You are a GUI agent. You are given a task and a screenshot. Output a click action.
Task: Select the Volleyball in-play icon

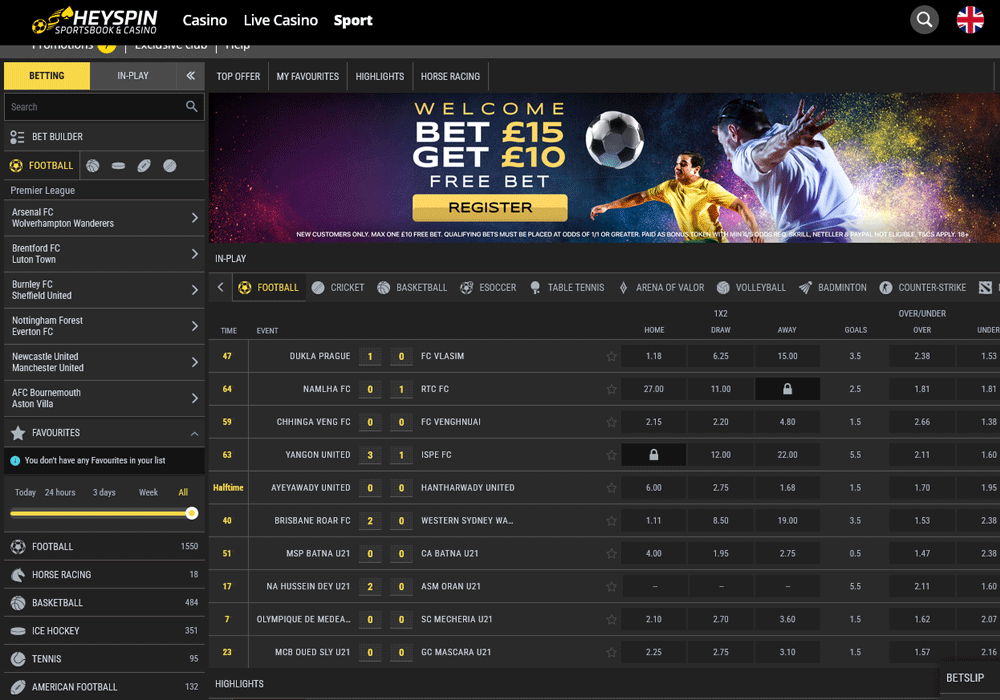tap(723, 288)
